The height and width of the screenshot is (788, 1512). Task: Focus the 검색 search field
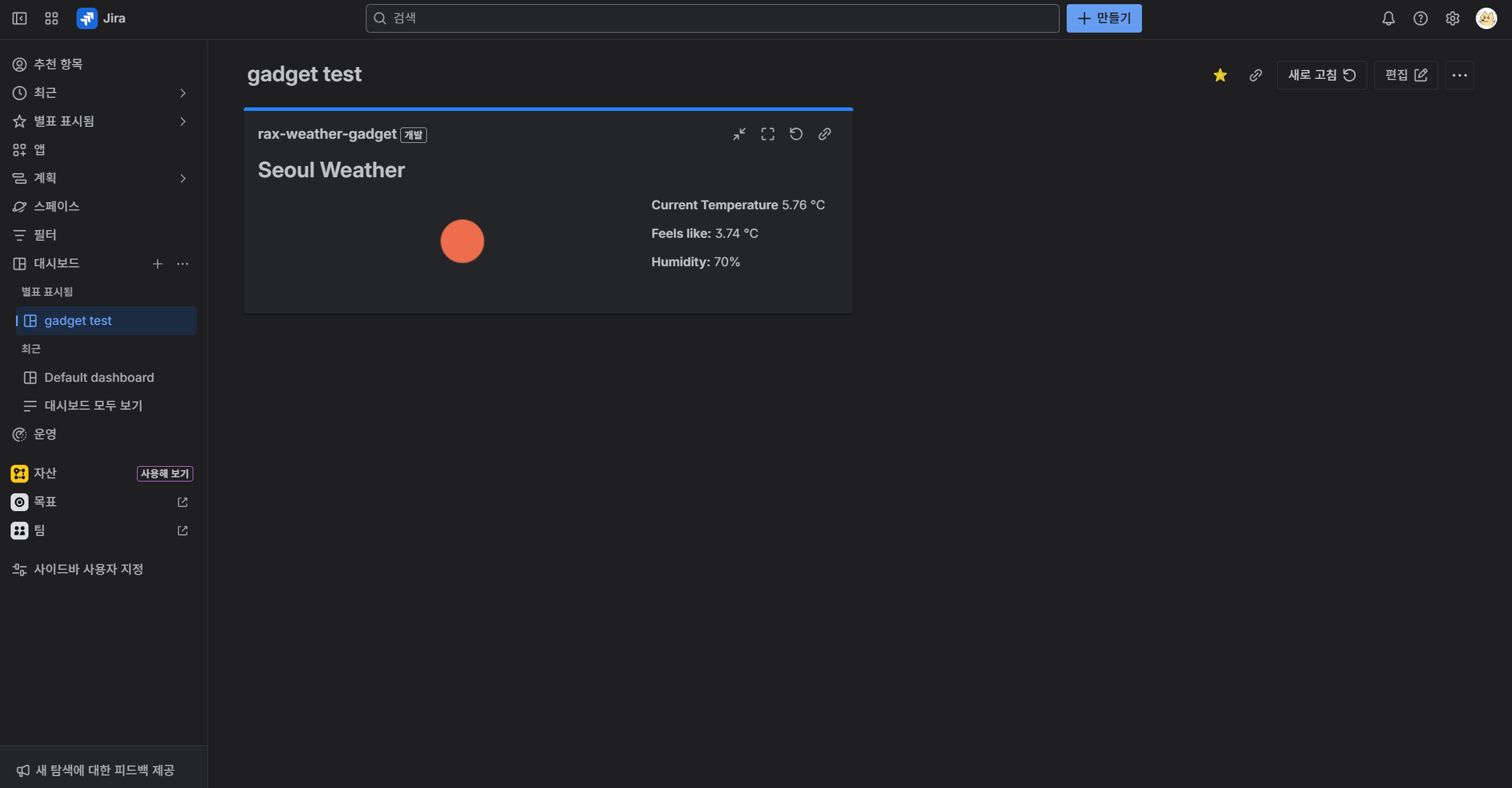tap(712, 18)
